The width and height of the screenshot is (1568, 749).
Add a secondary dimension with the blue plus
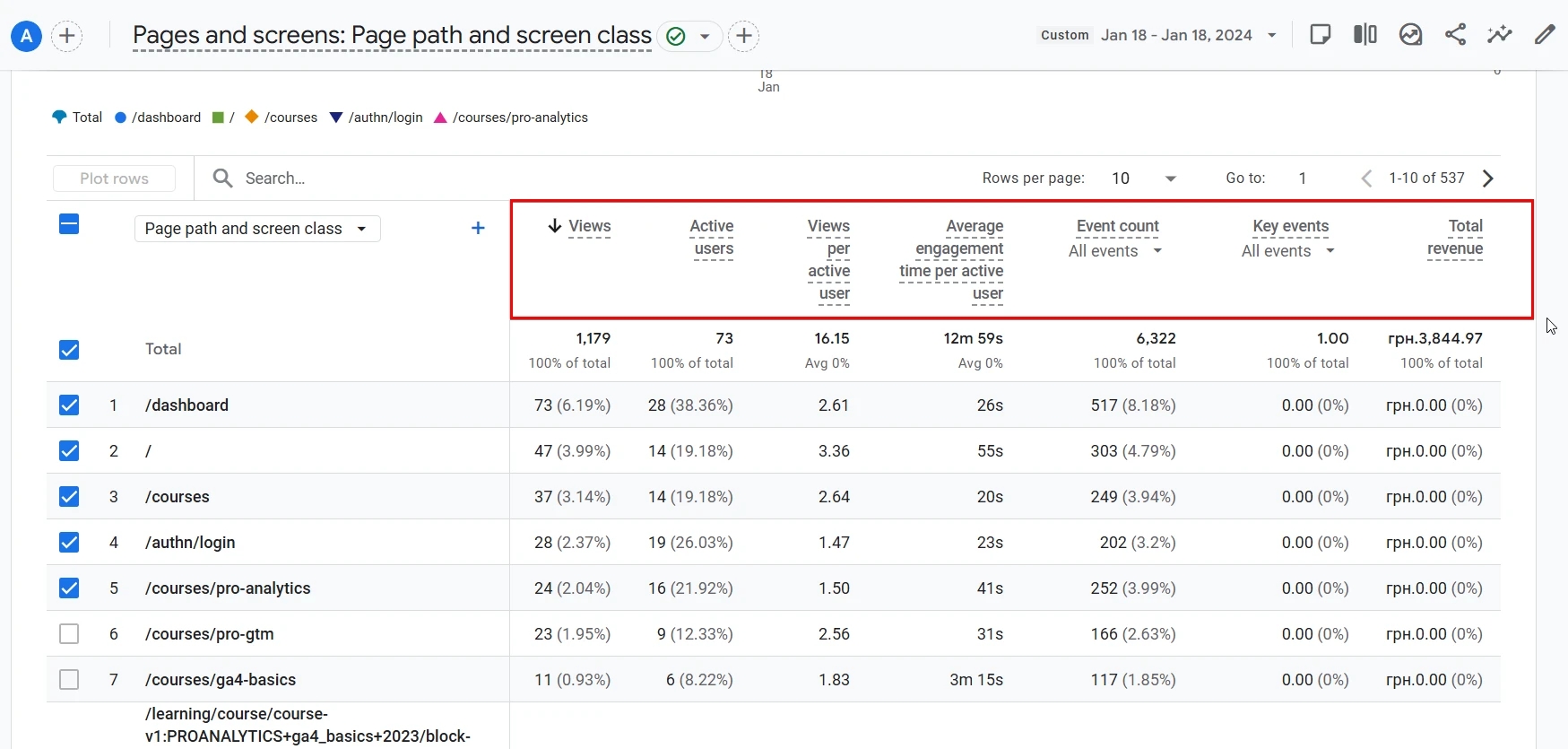tap(478, 228)
